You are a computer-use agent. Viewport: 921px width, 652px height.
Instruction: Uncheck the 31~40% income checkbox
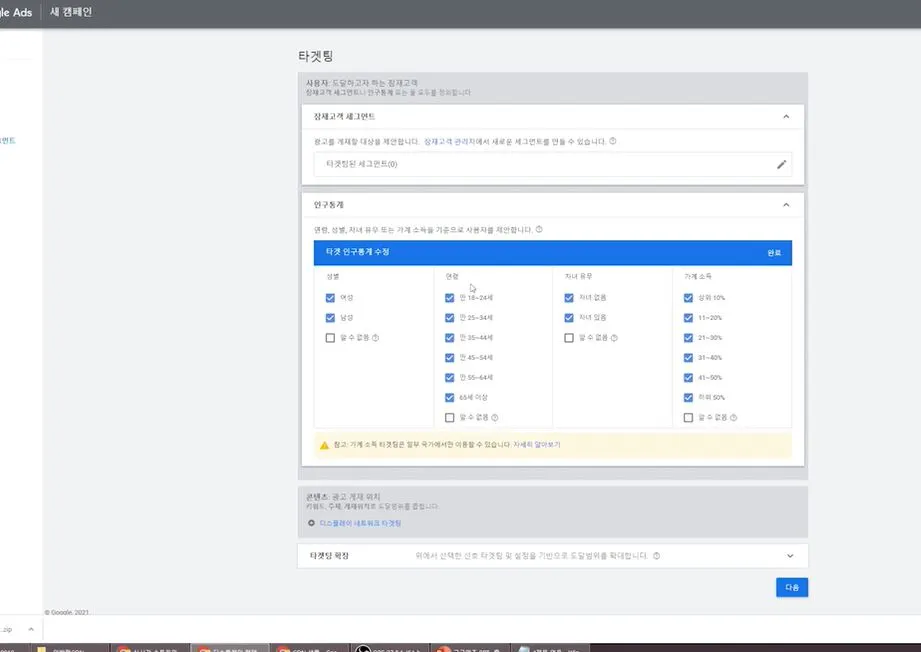pyautogui.click(x=688, y=358)
